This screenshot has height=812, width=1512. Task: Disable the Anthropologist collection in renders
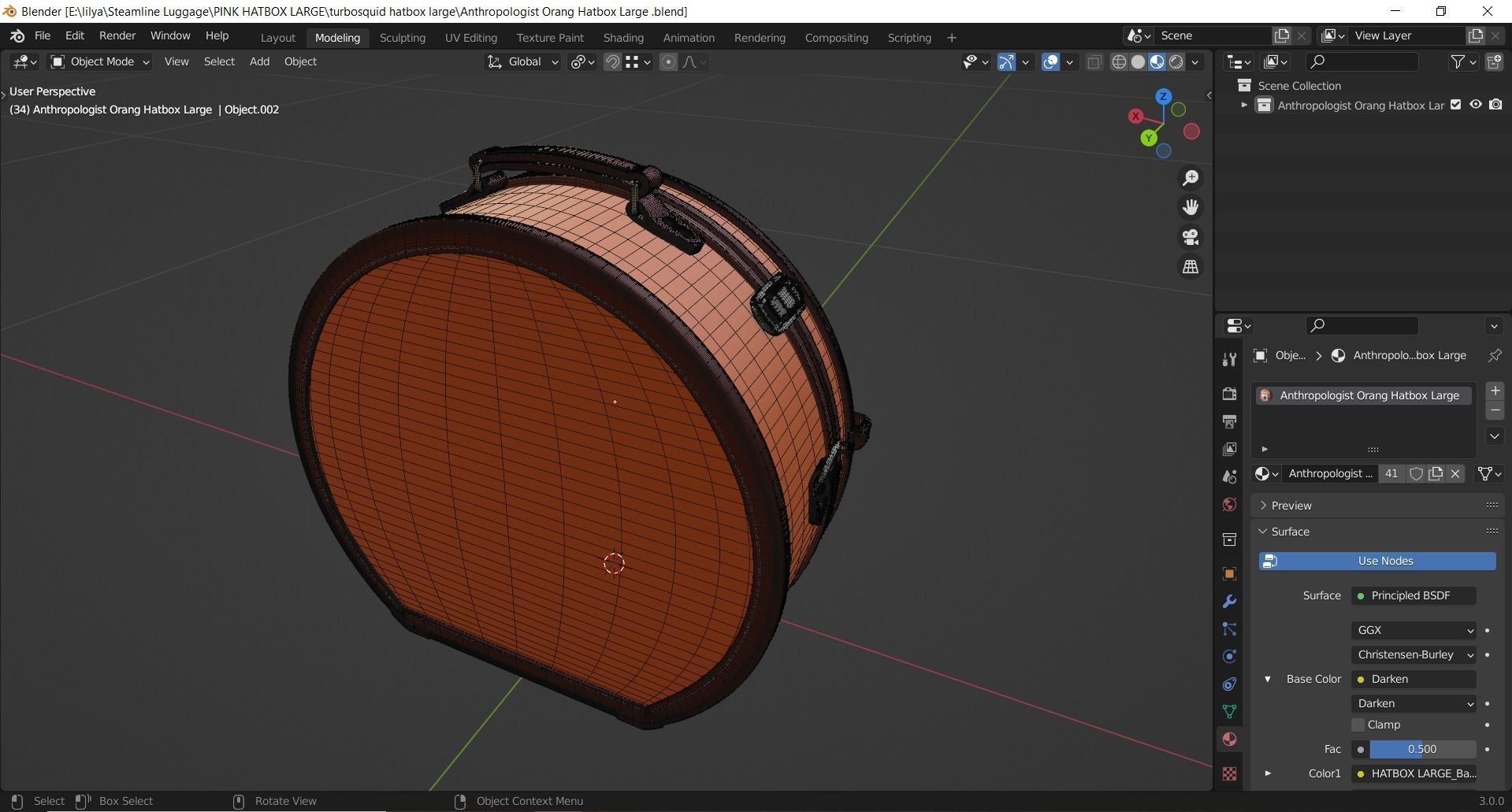coord(1495,105)
